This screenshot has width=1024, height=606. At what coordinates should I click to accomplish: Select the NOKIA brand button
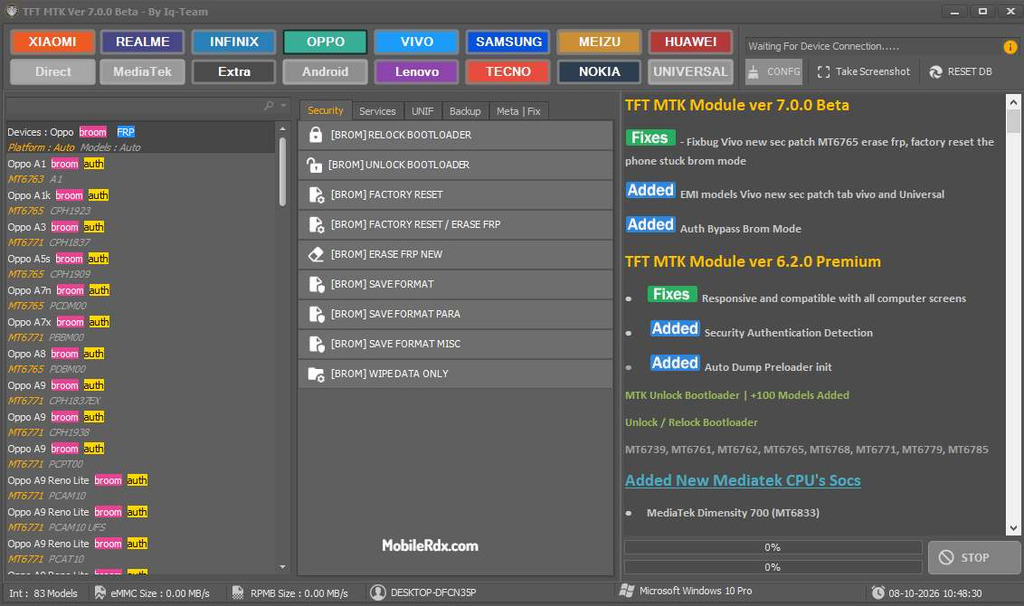600,72
